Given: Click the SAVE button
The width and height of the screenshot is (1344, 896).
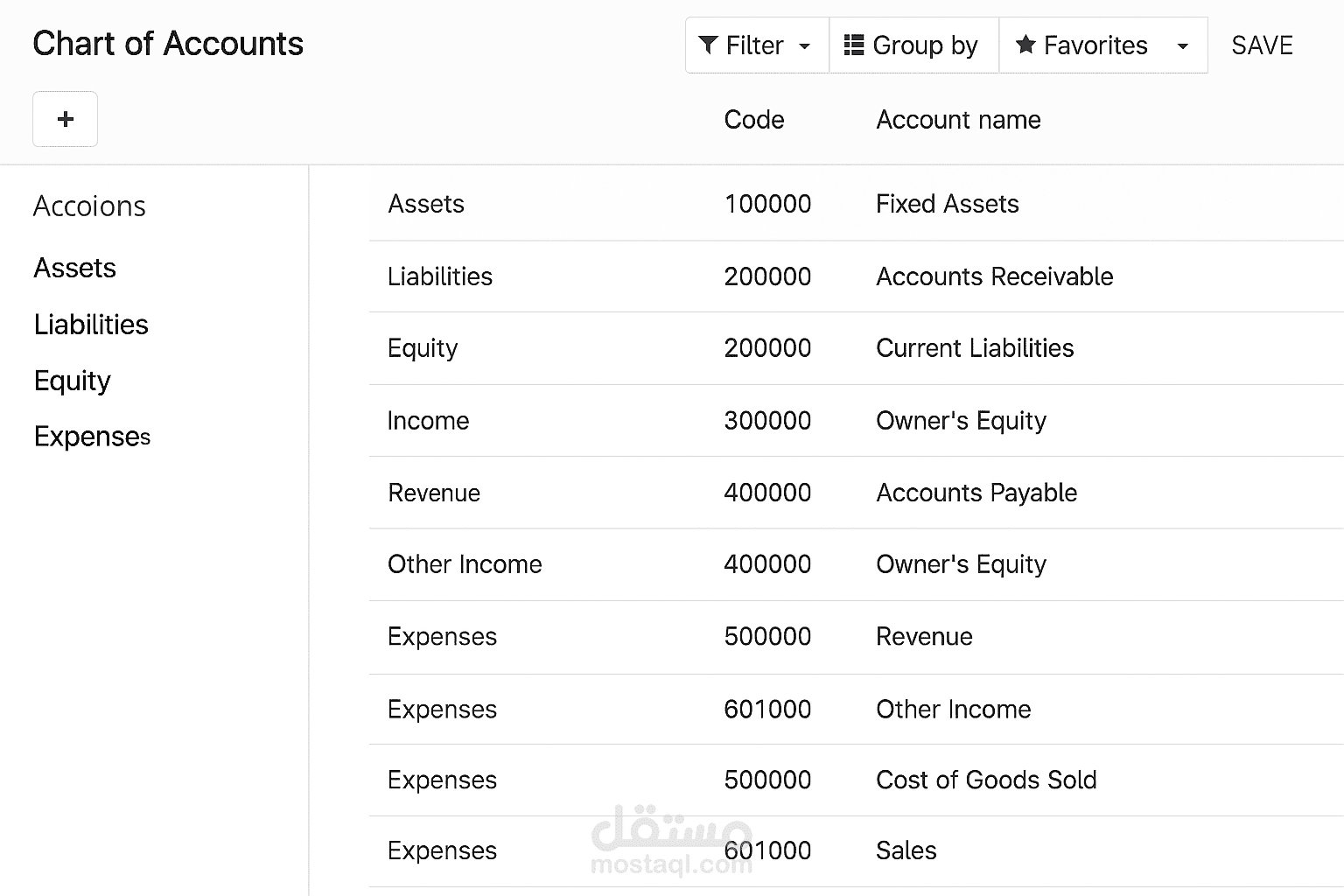Looking at the screenshot, I should click(x=1262, y=45).
